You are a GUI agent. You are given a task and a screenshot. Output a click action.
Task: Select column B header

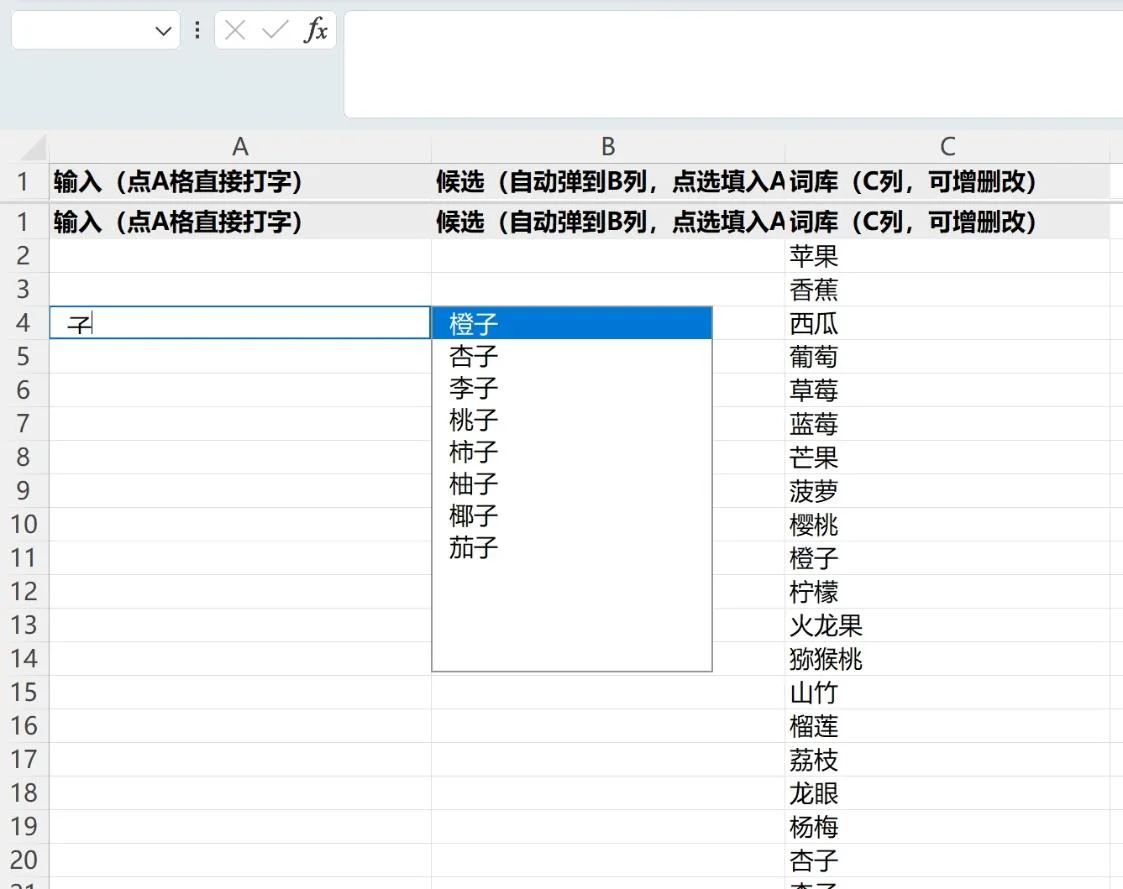[x=608, y=147]
